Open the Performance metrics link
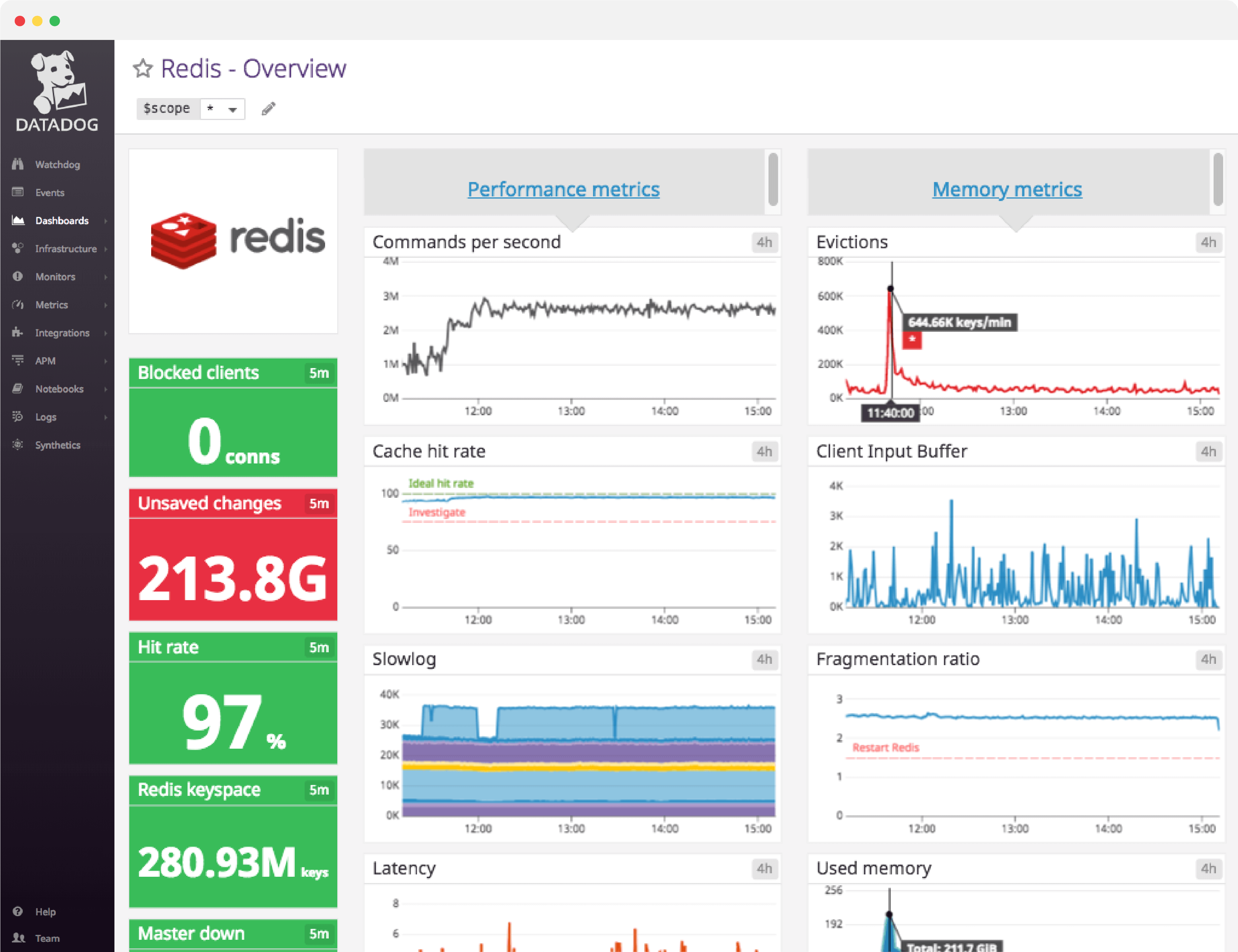Image resolution: width=1238 pixels, height=952 pixels. [x=563, y=189]
